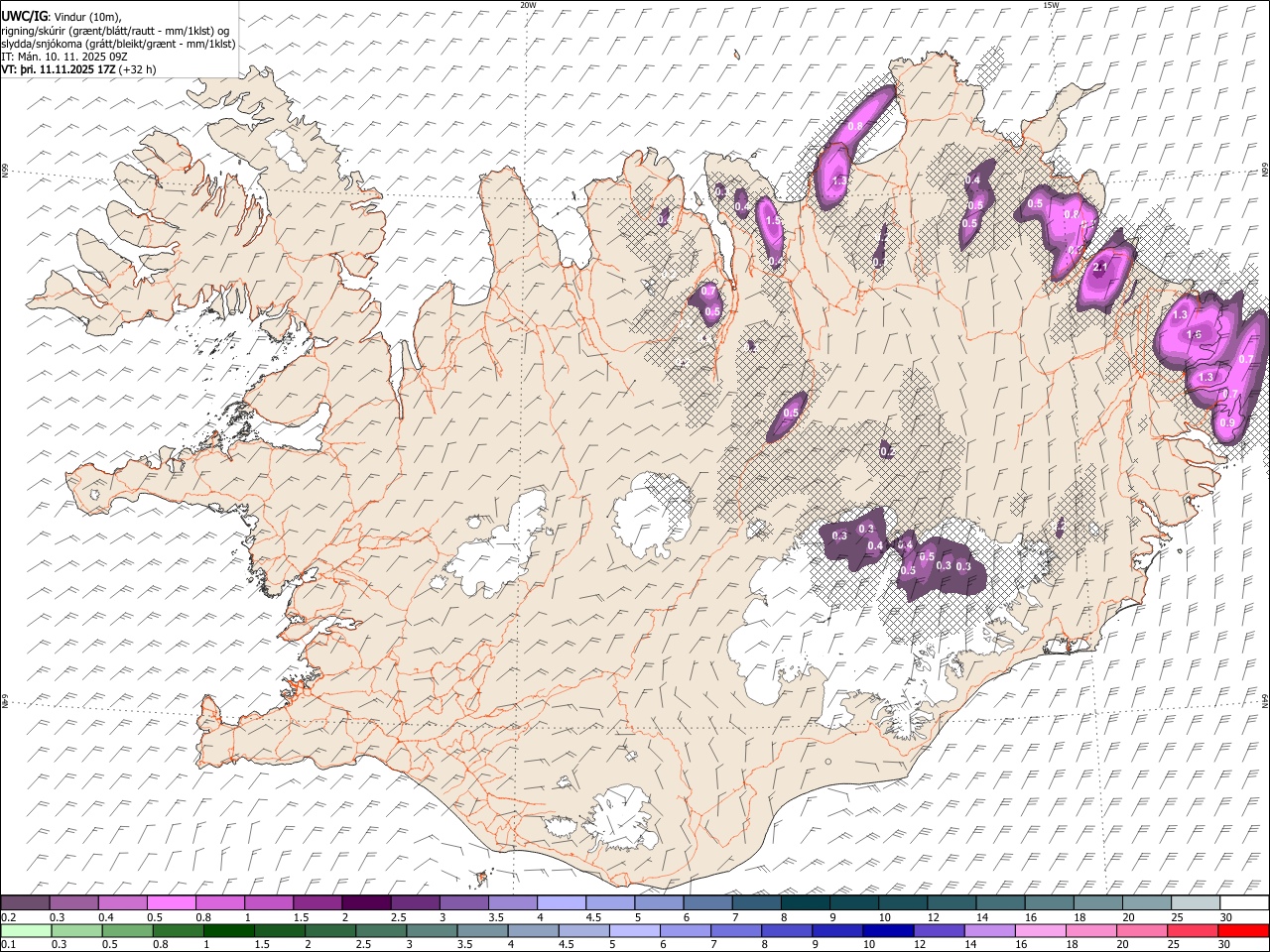
Task: Pick the pale grey 25 snow legend swatch
Action: (1196, 903)
